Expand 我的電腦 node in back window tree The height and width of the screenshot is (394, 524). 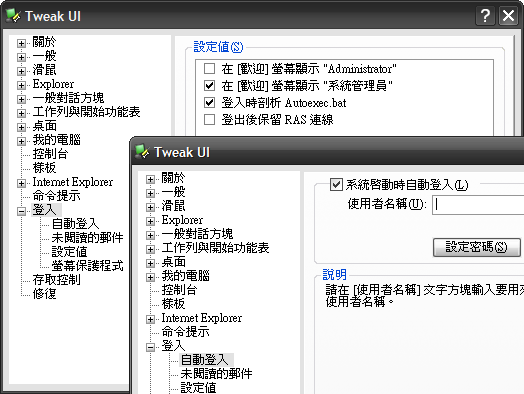pyautogui.click(x=21, y=141)
